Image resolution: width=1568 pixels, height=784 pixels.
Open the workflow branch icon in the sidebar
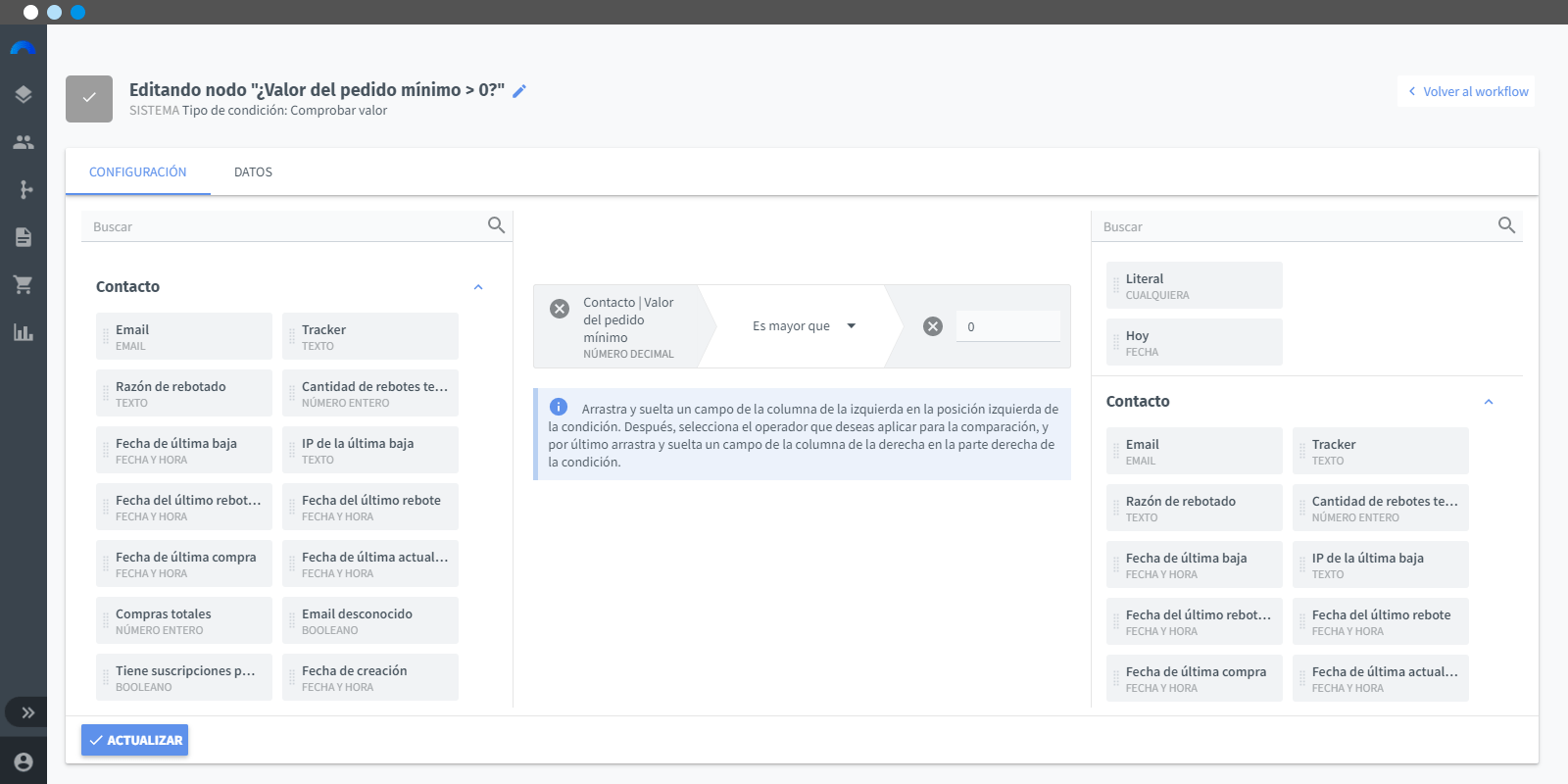tap(25, 189)
